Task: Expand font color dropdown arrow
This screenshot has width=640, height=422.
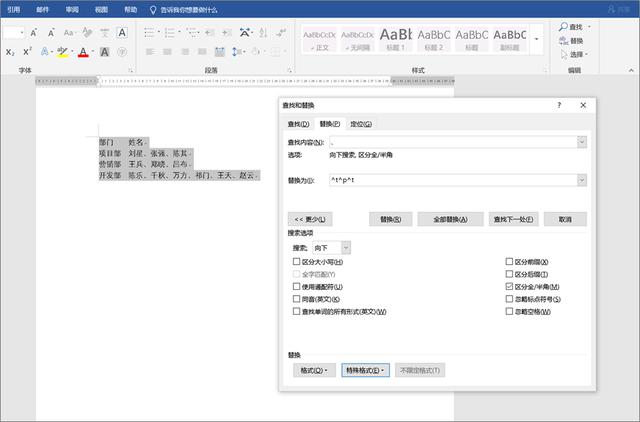Action: click(x=93, y=52)
